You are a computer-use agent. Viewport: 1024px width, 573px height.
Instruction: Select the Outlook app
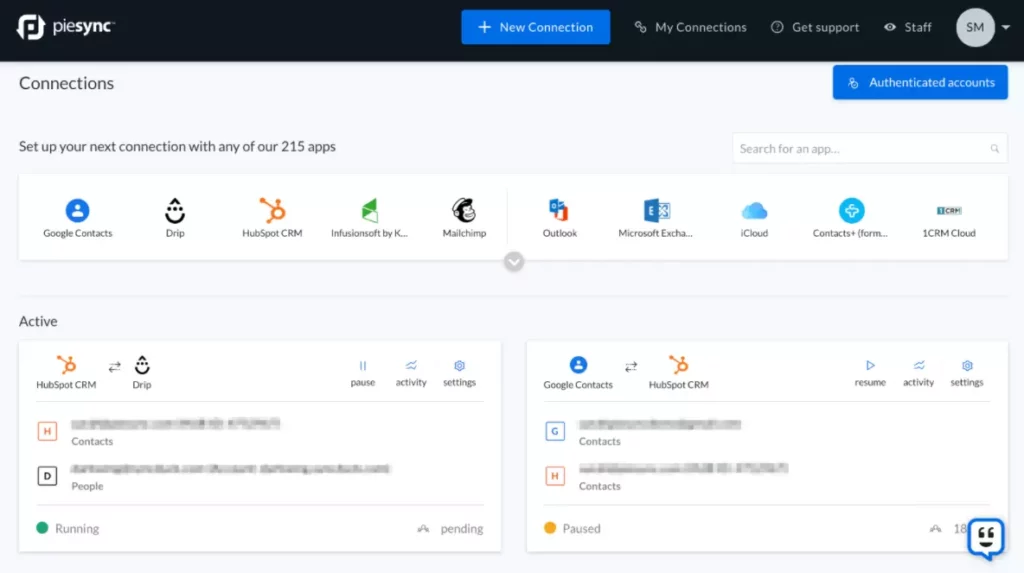click(560, 218)
